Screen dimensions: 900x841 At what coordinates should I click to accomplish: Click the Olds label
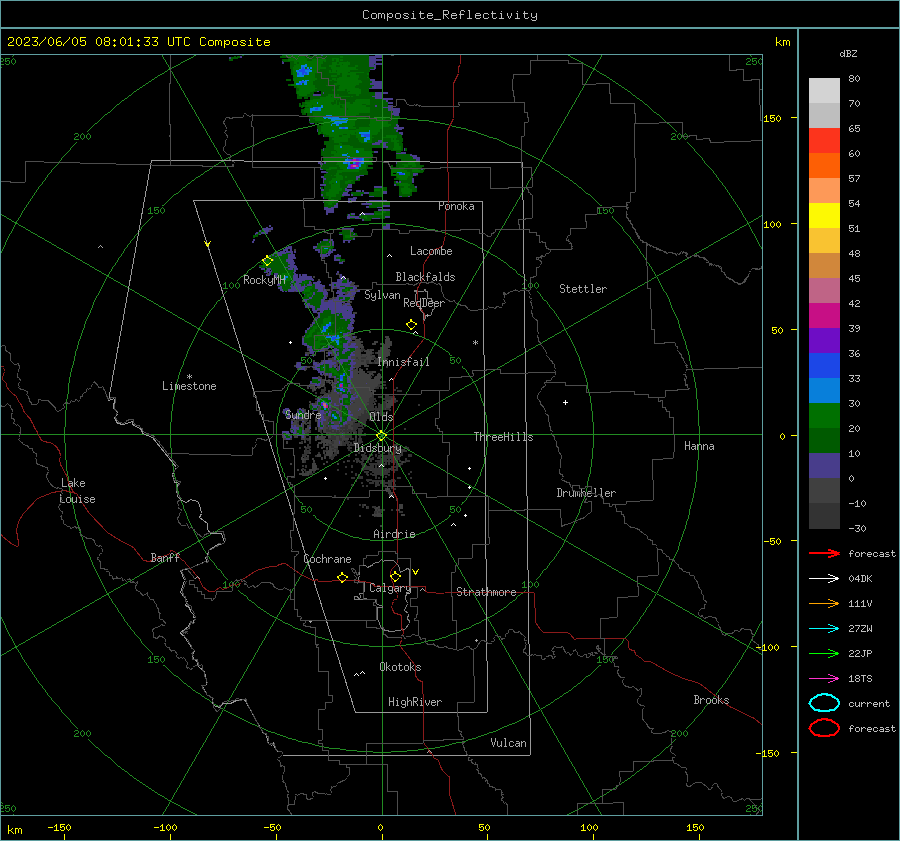point(381,417)
